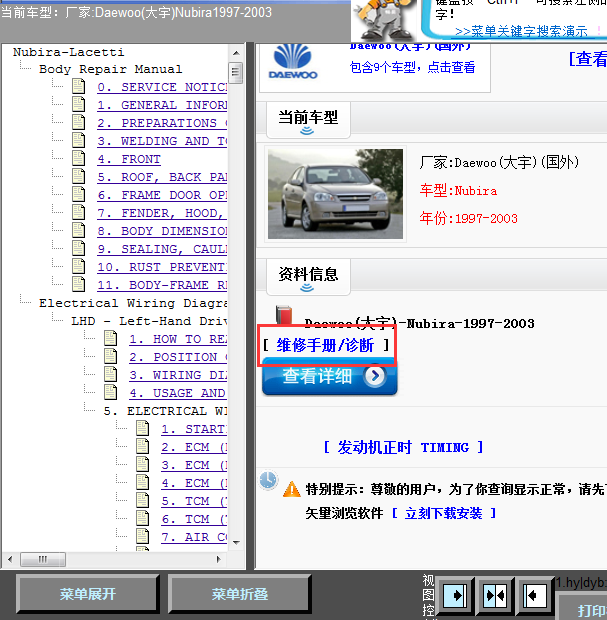Click the '菜单折叠' button
The width and height of the screenshot is (607, 620).
[239, 594]
